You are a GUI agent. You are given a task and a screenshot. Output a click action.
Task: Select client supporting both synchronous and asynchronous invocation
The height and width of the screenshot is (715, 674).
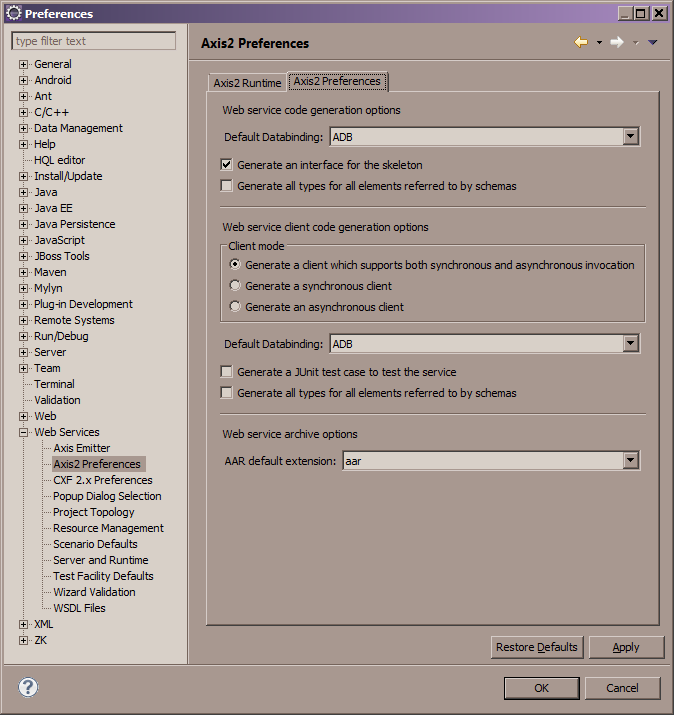[x=235, y=264]
